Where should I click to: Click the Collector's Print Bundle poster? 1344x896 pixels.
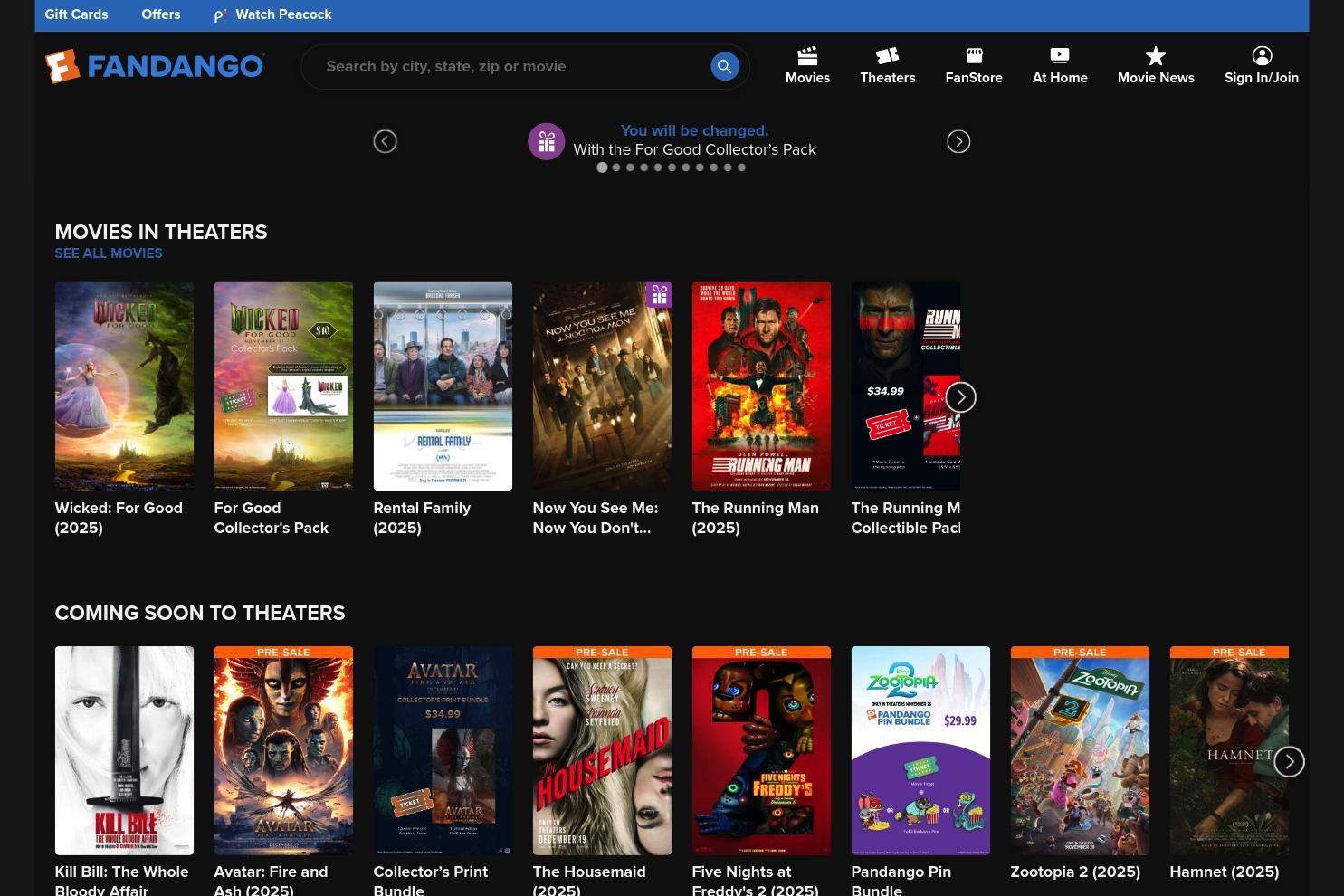(x=443, y=750)
